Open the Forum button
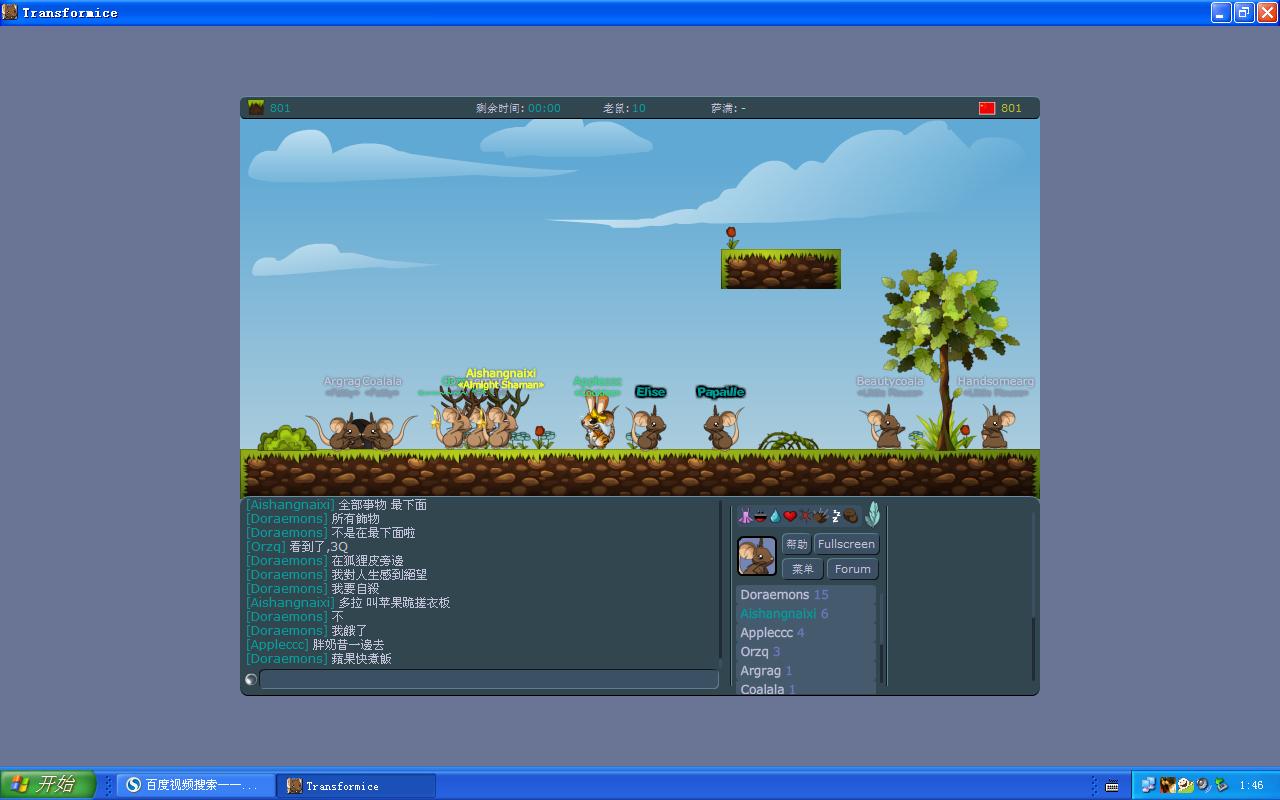Viewport: 1280px width, 800px height. 853,569
